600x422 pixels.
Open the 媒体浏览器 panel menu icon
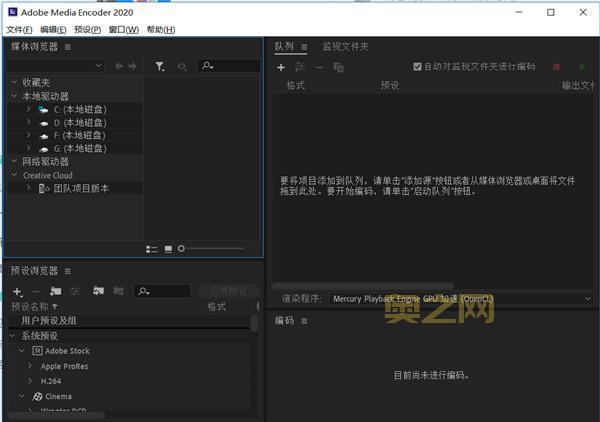(x=68, y=47)
